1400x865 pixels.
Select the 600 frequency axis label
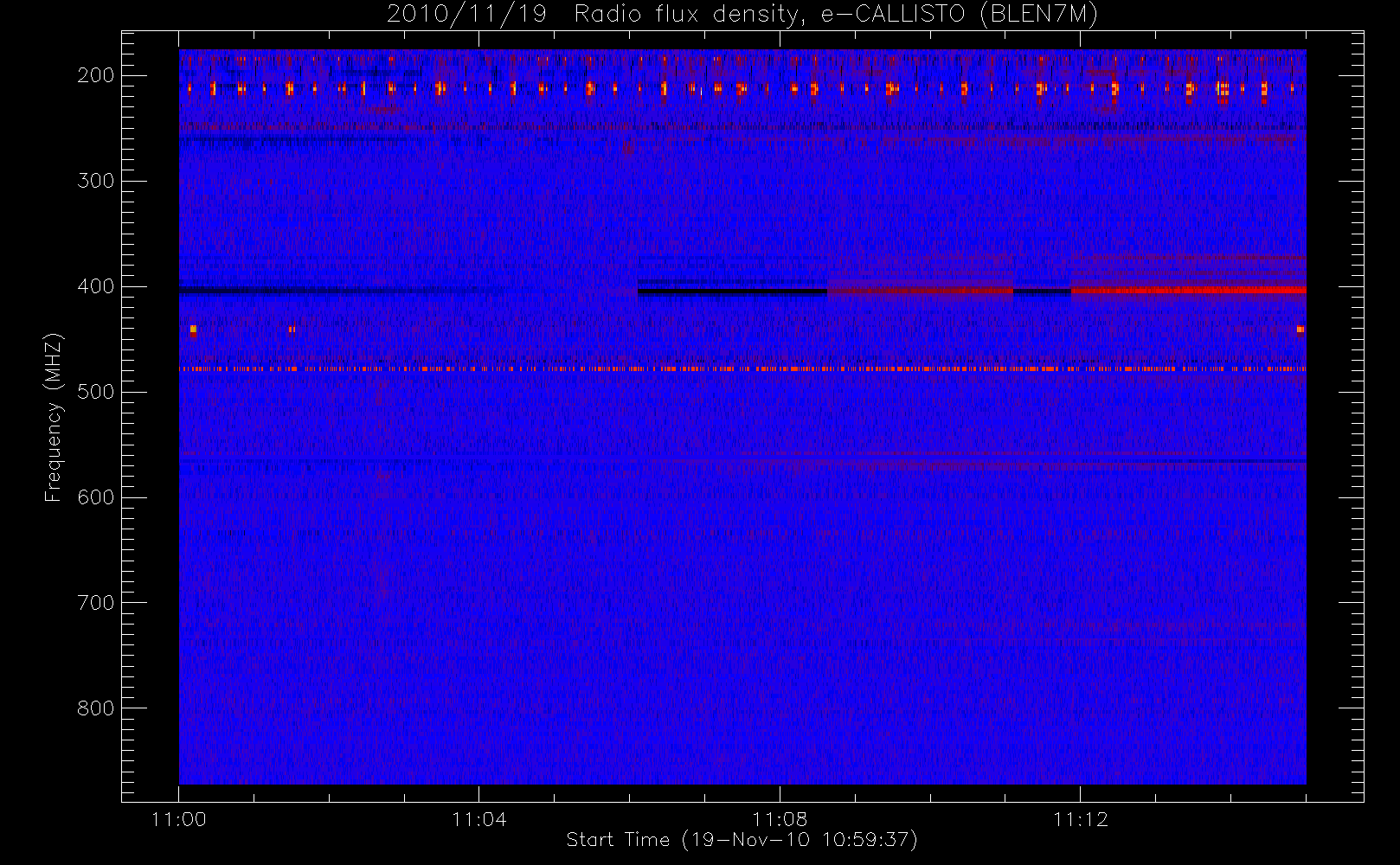click(x=95, y=497)
